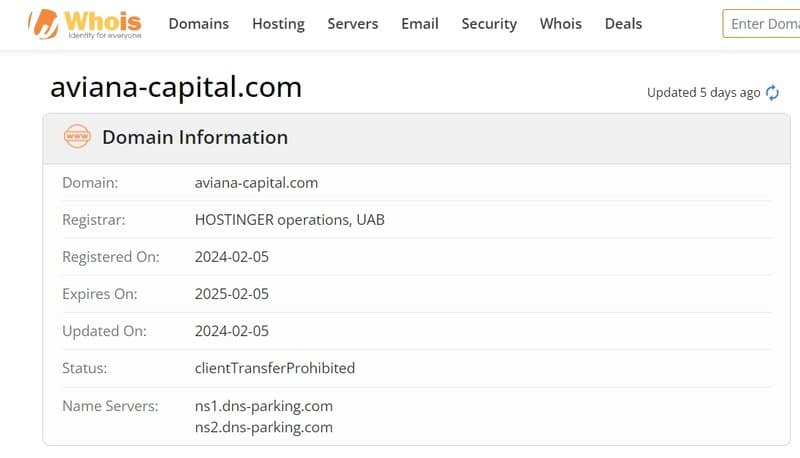Open the Security menu
Image resolution: width=800 pixels, height=458 pixels.
[489, 24]
